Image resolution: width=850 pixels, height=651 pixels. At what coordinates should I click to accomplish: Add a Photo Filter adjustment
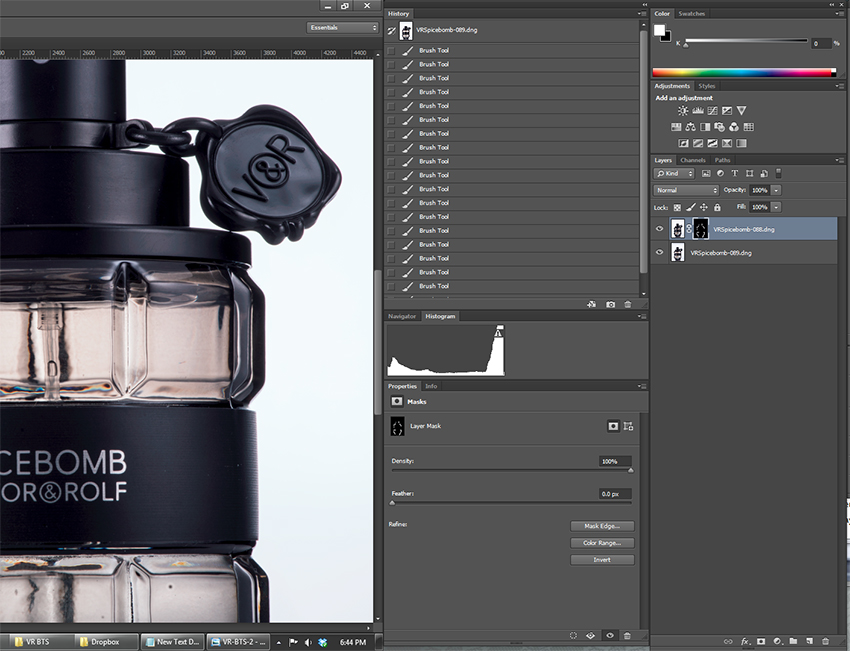(x=719, y=127)
